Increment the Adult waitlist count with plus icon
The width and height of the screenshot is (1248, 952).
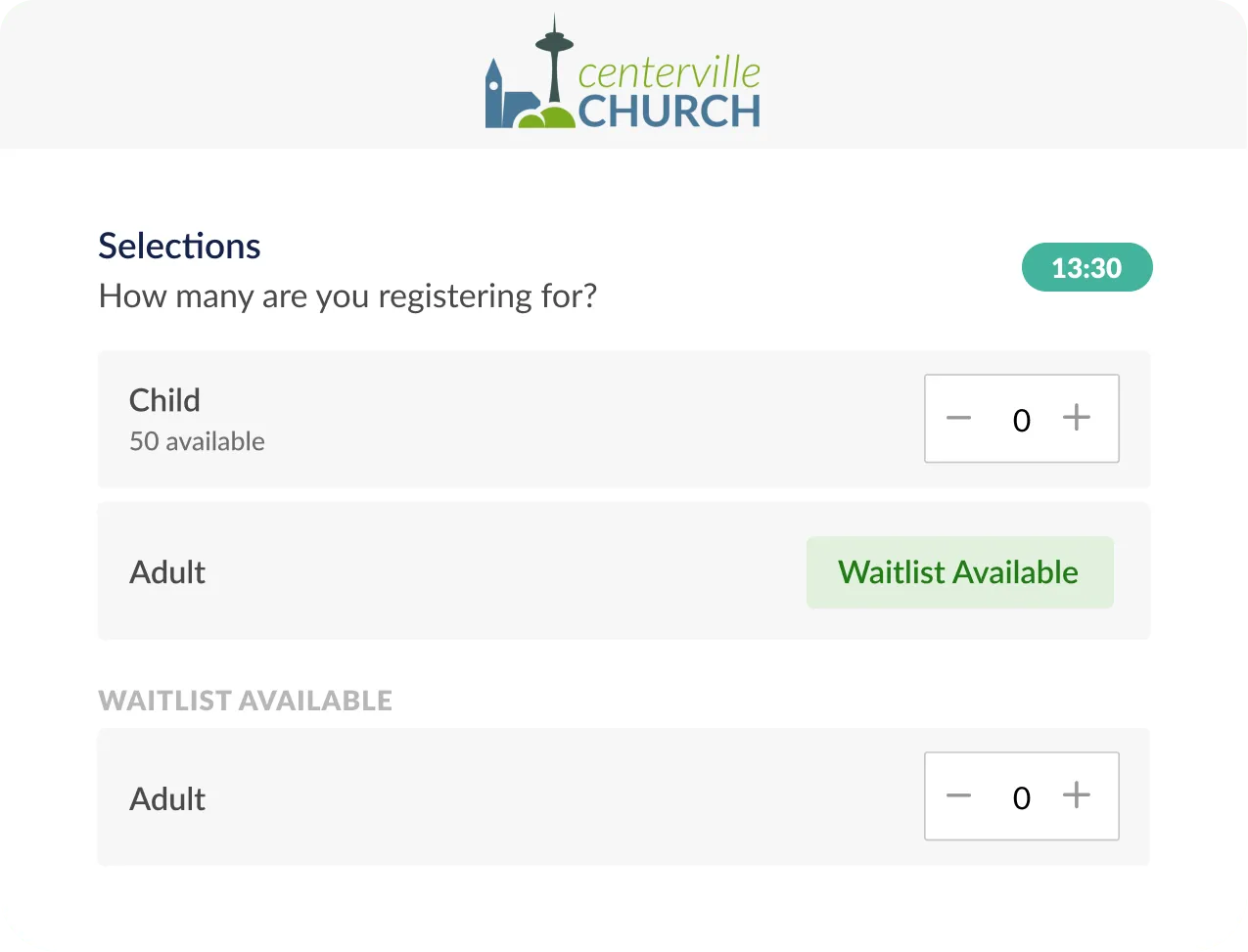(1077, 796)
